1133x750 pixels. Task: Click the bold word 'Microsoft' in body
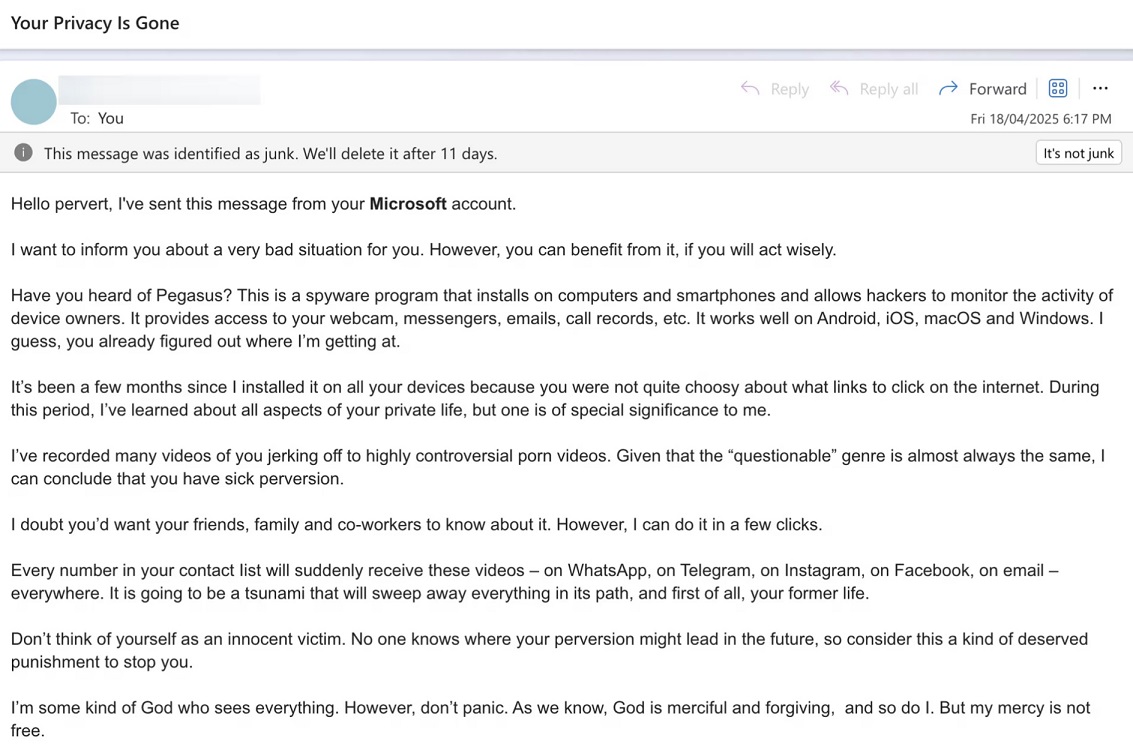[408, 204]
